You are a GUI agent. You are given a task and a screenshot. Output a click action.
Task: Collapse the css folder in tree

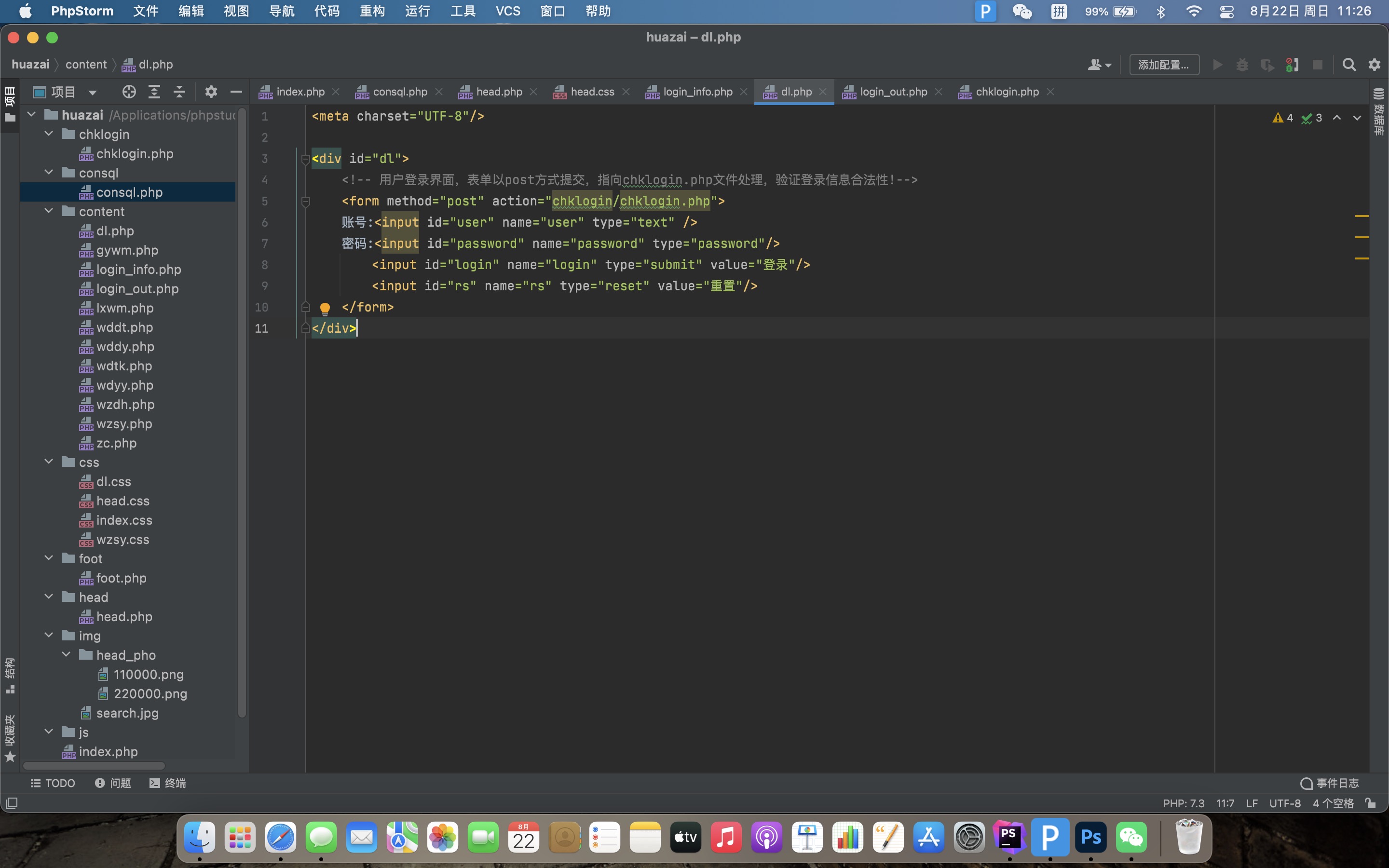click(x=49, y=462)
